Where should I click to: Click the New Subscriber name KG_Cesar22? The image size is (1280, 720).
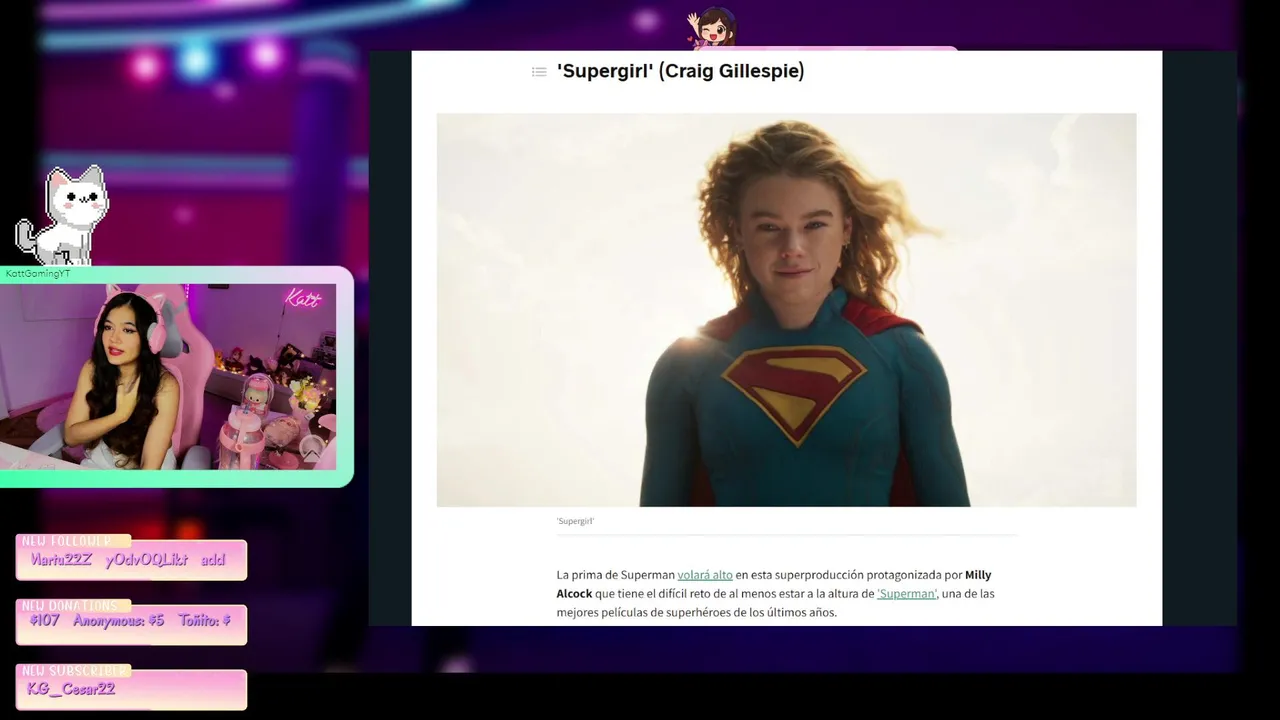point(71,689)
